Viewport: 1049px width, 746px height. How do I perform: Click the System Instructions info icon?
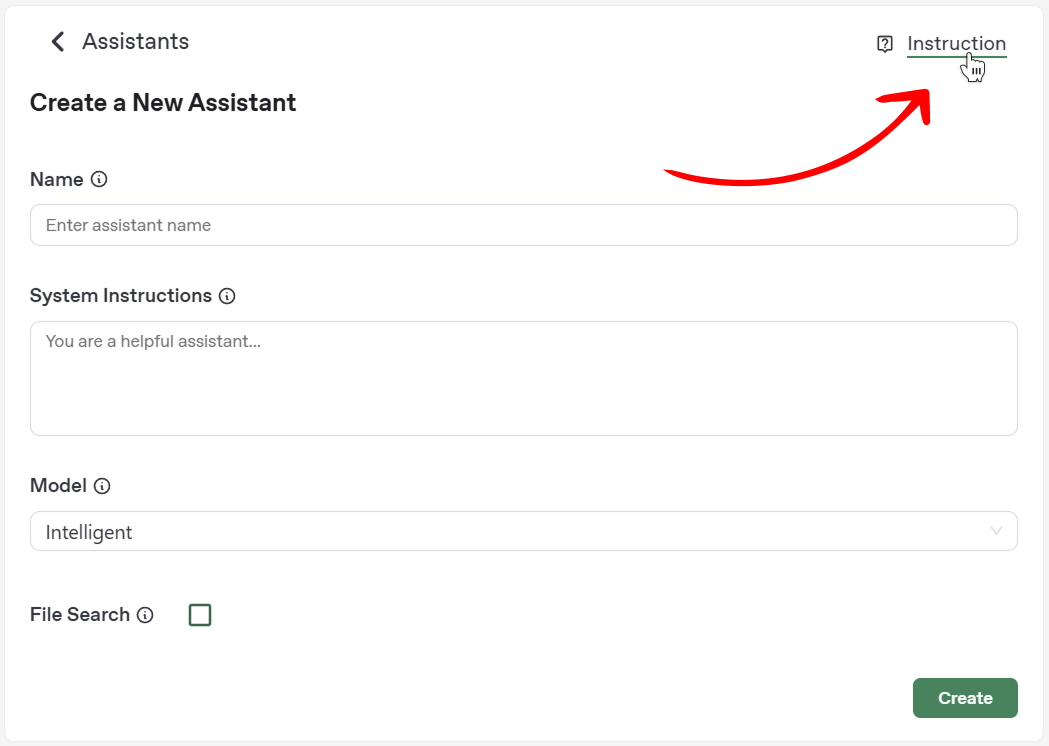click(x=227, y=296)
